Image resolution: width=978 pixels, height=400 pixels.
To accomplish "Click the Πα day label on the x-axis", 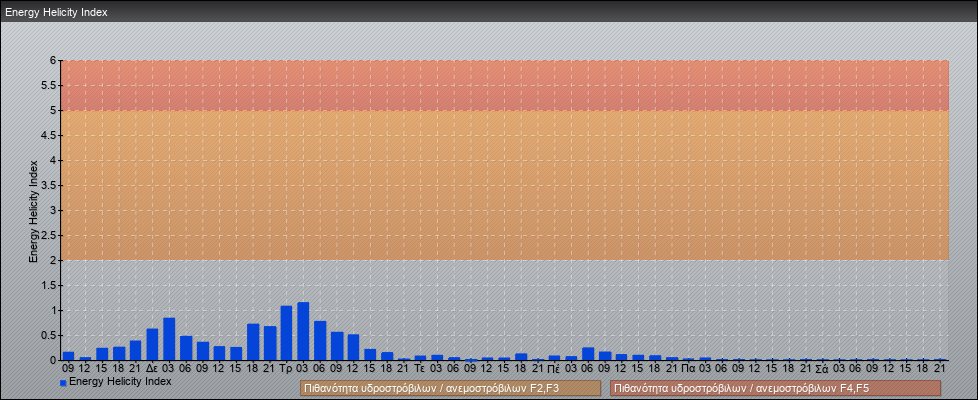I will pos(688,369).
